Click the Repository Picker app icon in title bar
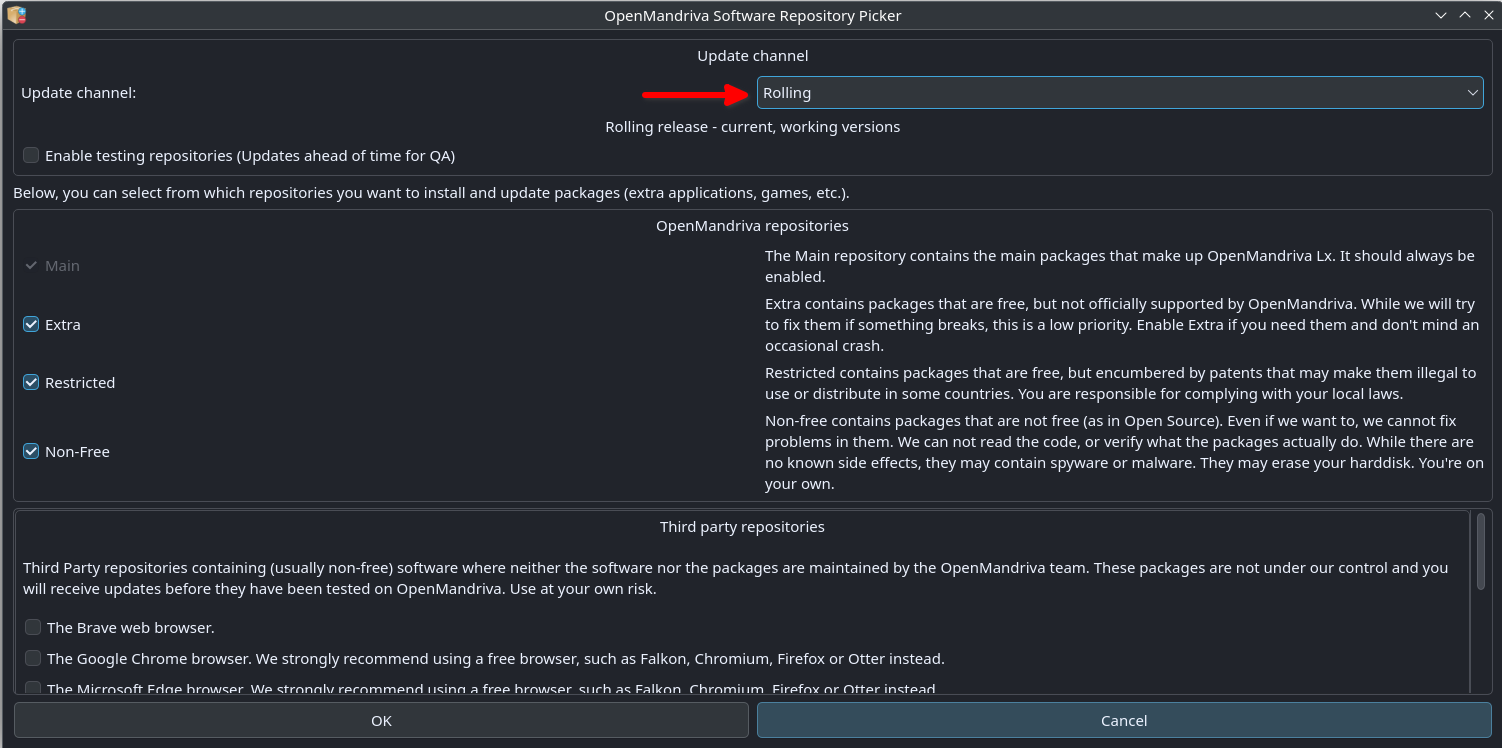This screenshot has height=748, width=1502. tap(16, 15)
